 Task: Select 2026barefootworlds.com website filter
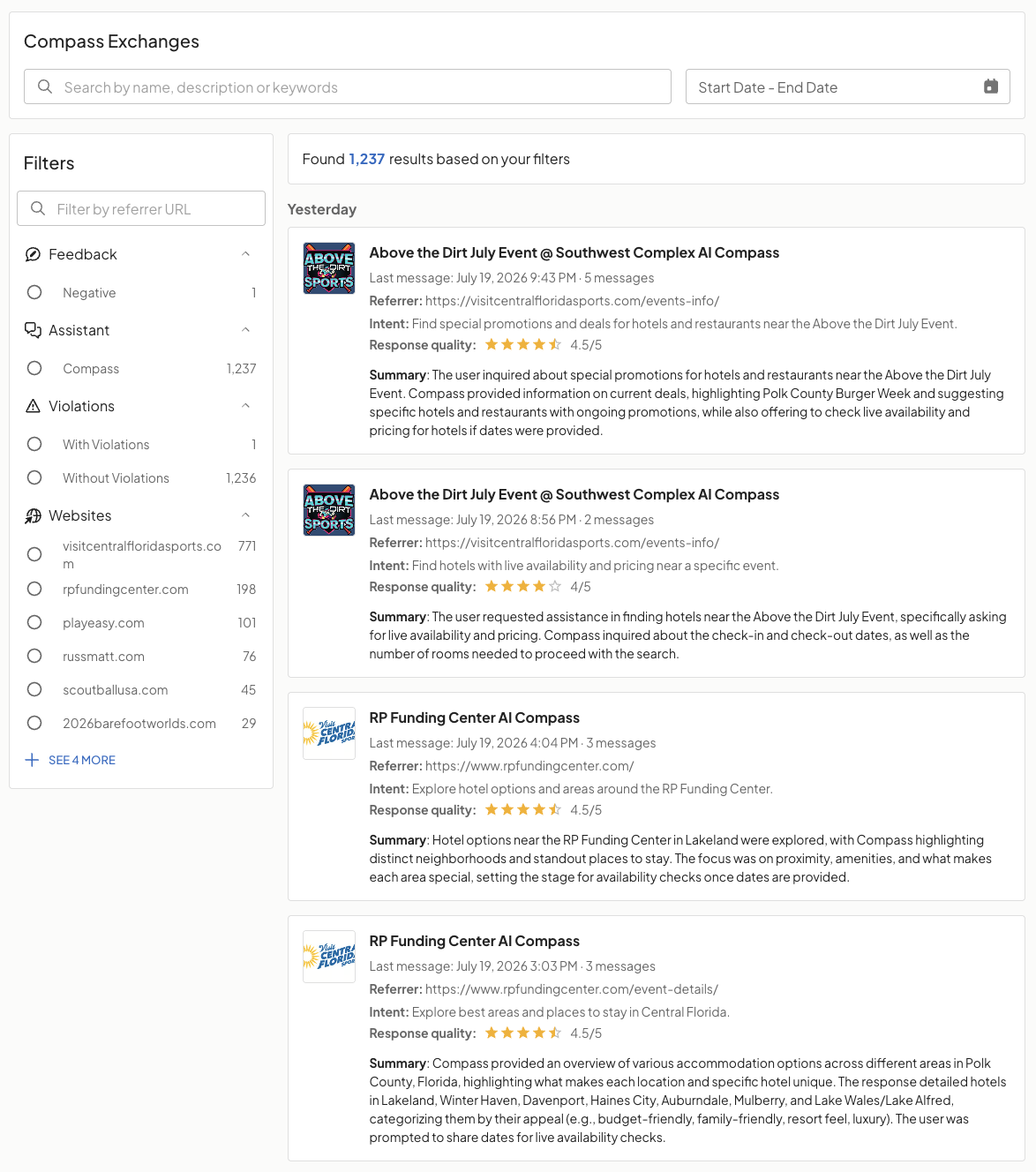tap(34, 723)
